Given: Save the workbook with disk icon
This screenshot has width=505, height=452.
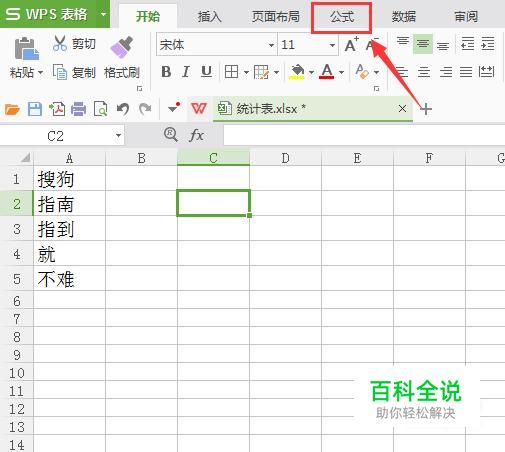Looking at the screenshot, I should pyautogui.click(x=35, y=109).
